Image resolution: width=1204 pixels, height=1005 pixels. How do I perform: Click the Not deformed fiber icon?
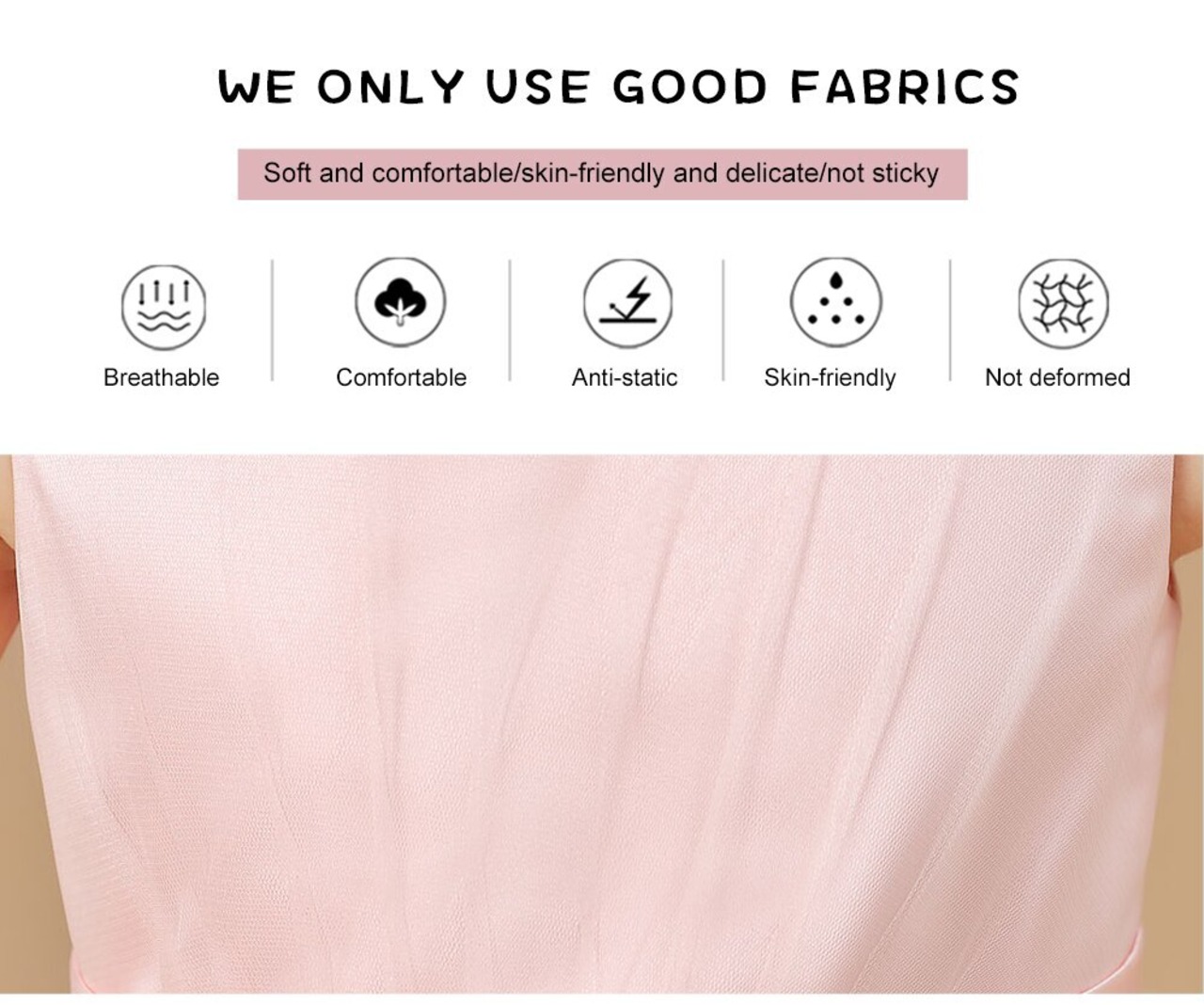[x=1064, y=303]
